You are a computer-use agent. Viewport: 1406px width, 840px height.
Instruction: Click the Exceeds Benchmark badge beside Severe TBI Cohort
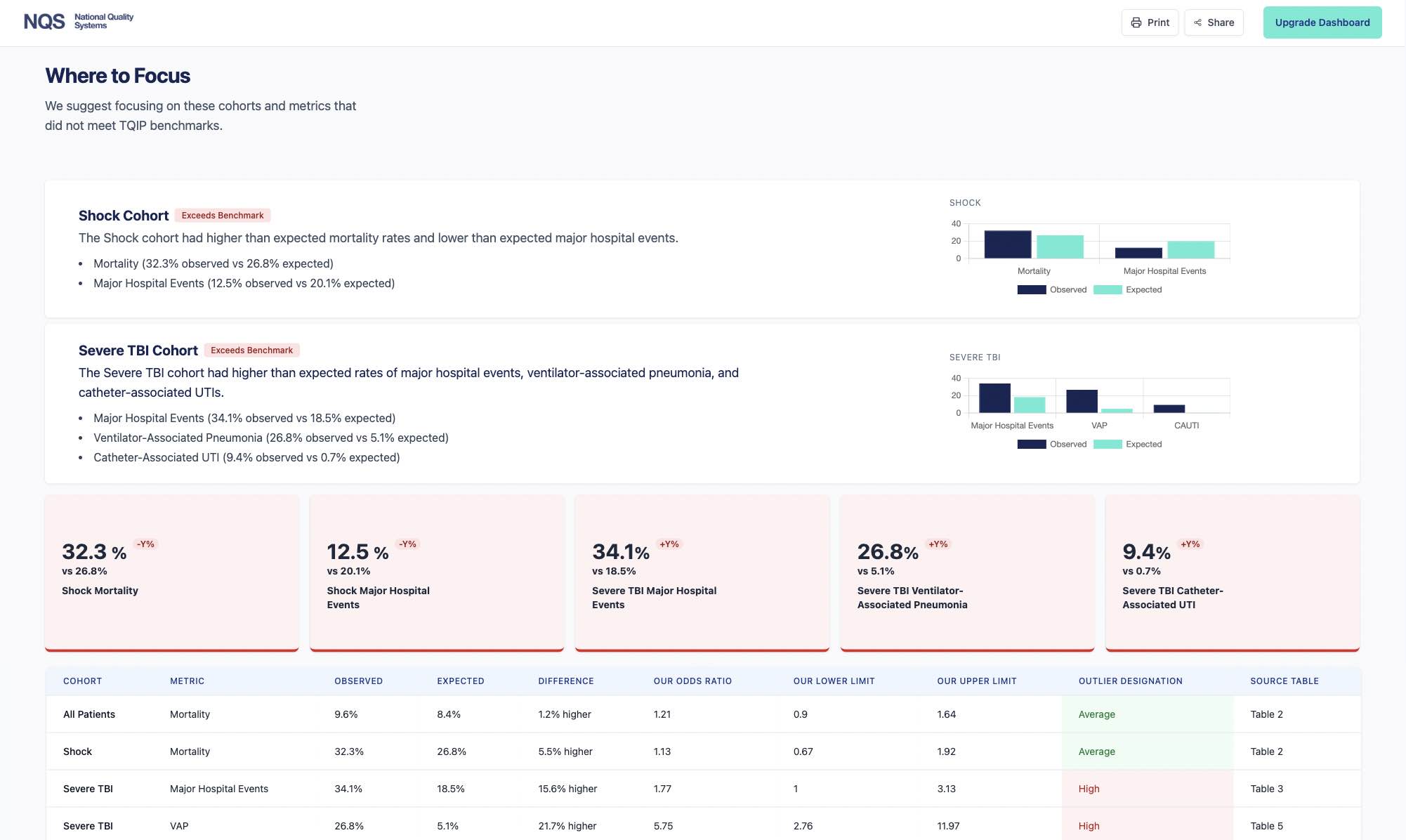251,350
